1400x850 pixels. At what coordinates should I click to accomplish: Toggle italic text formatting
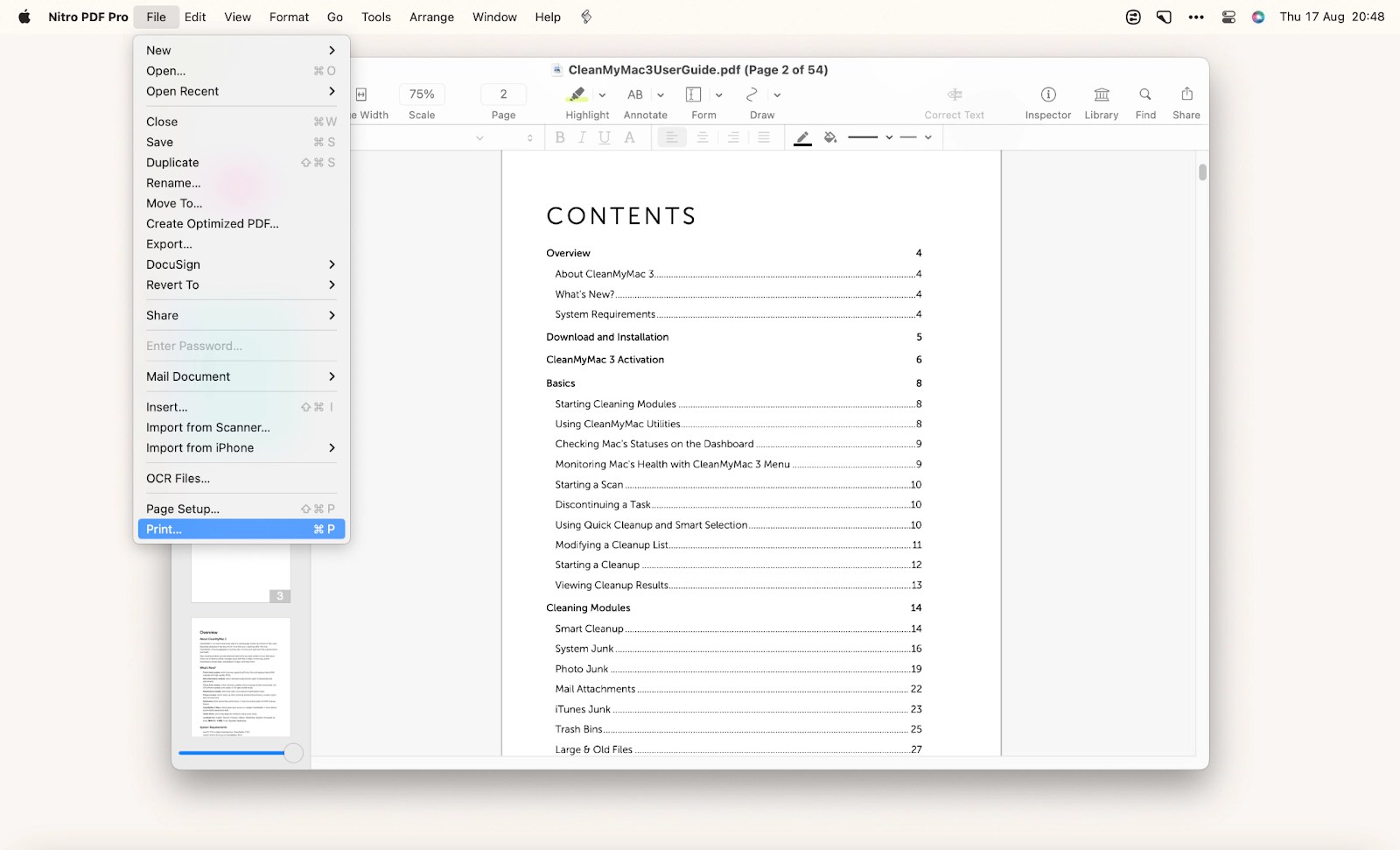[x=581, y=137]
